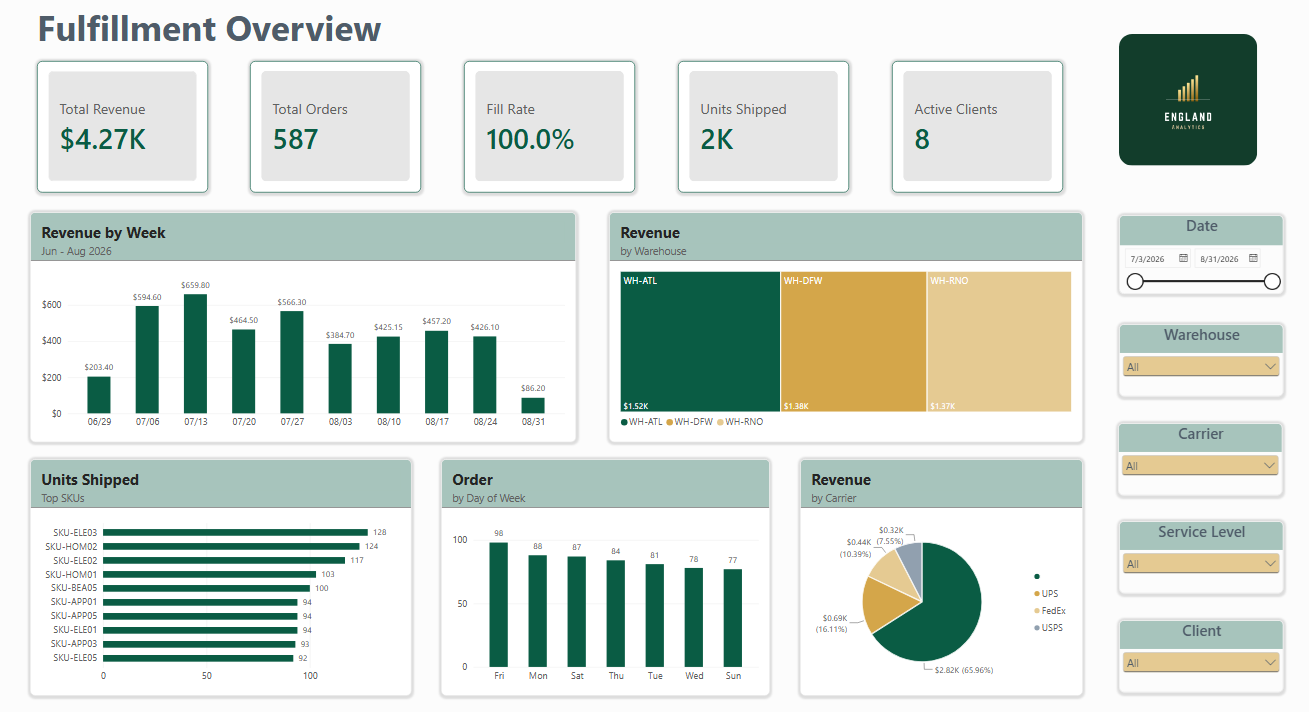The image size is (1309, 712).
Task: Click the Total Orders 587 card
Action: (x=336, y=127)
